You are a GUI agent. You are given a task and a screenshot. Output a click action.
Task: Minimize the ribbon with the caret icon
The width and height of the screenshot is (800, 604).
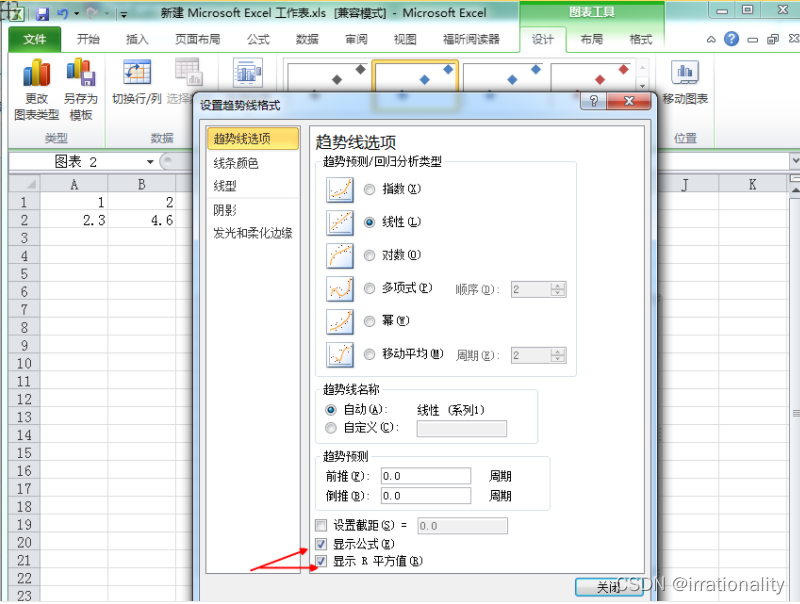point(711,39)
